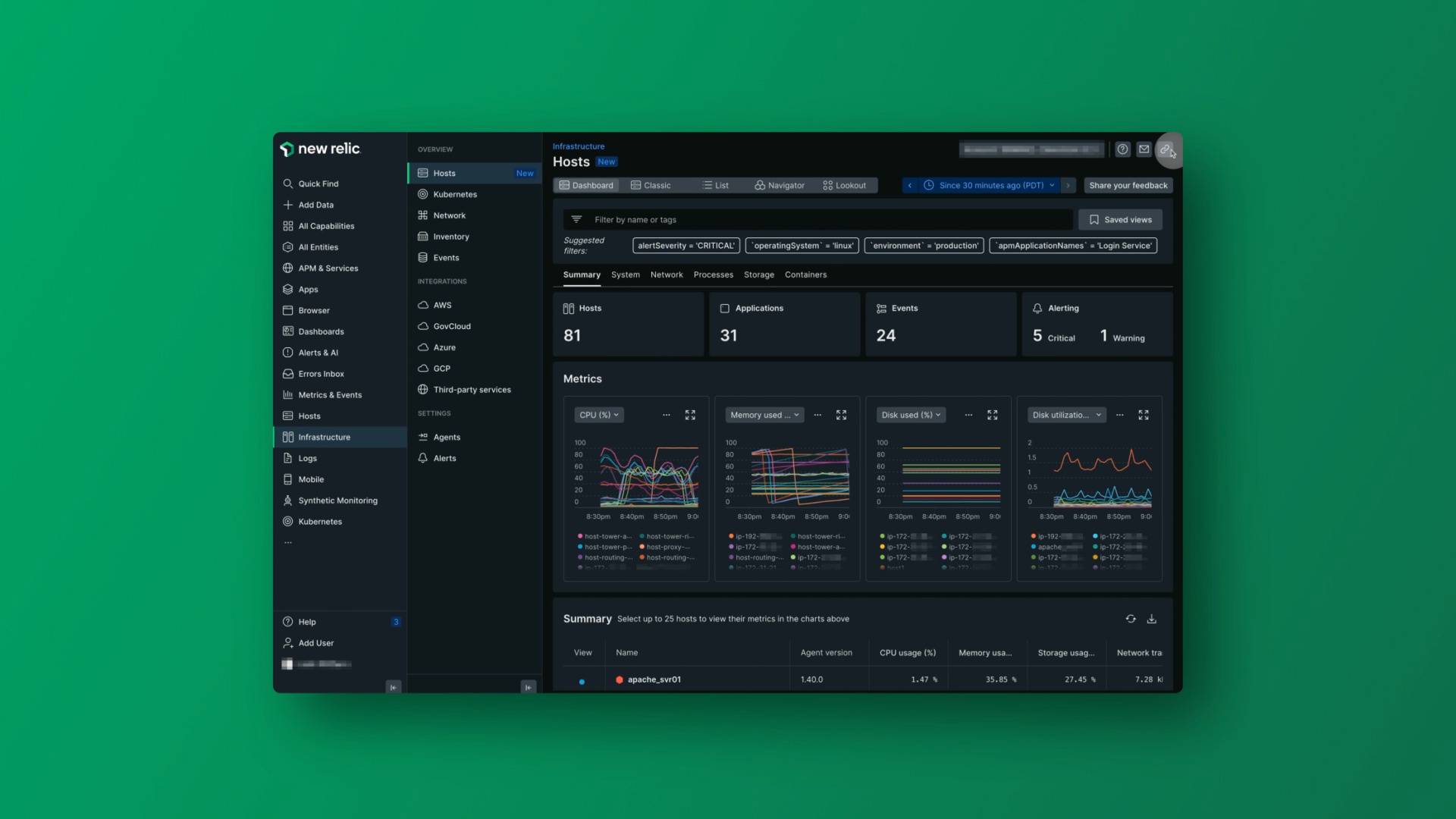Sort by CPU usage (%) column
1456x819 pixels.
(x=907, y=653)
